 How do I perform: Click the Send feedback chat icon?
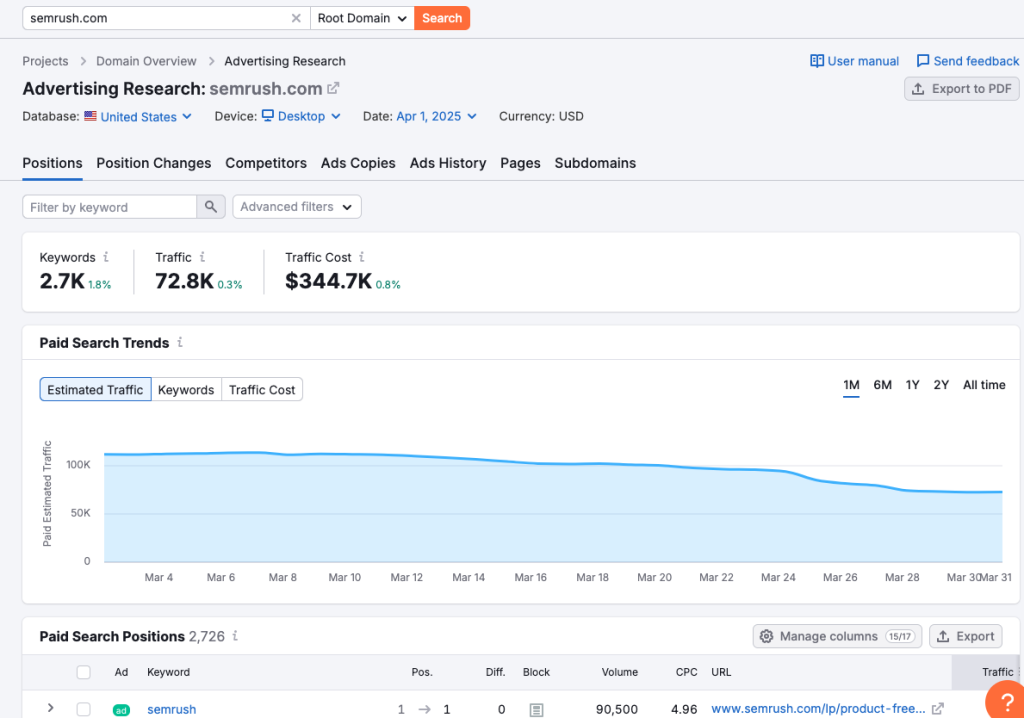tap(923, 61)
